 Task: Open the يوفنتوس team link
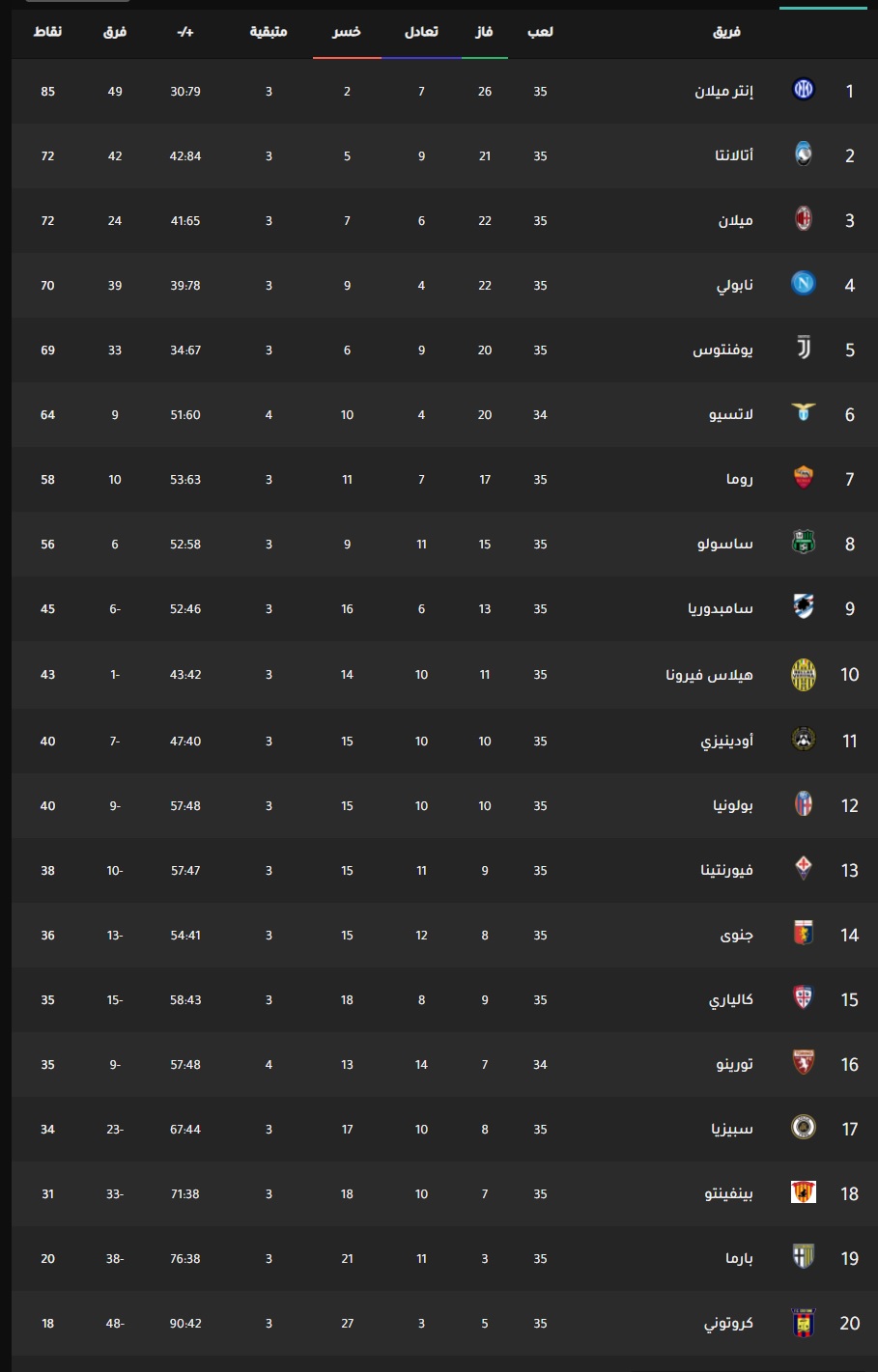click(722, 350)
